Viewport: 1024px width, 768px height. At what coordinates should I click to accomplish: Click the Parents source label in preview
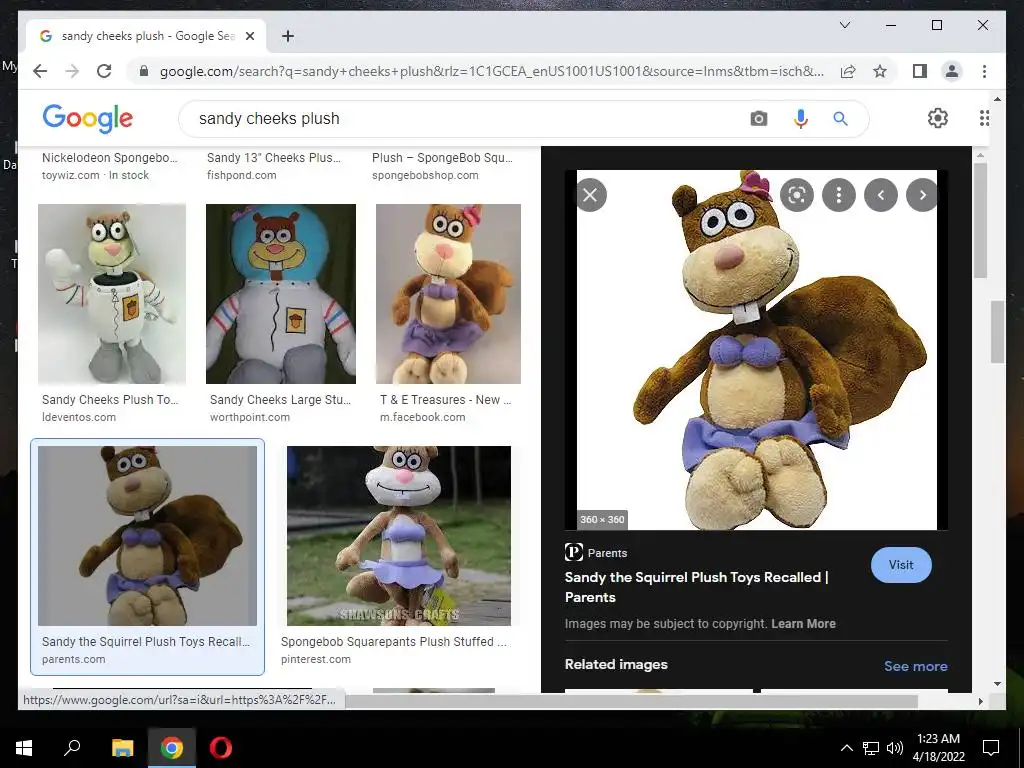click(x=607, y=552)
